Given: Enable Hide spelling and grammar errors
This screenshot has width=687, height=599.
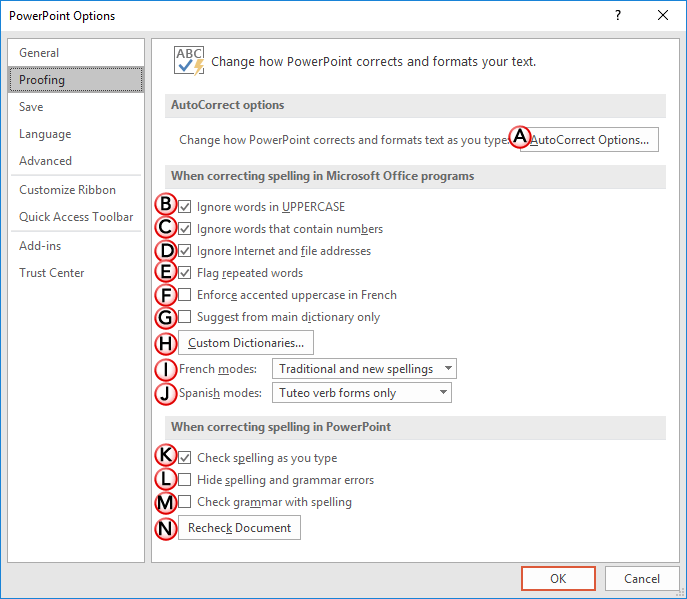Looking at the screenshot, I should pyautogui.click(x=185, y=479).
